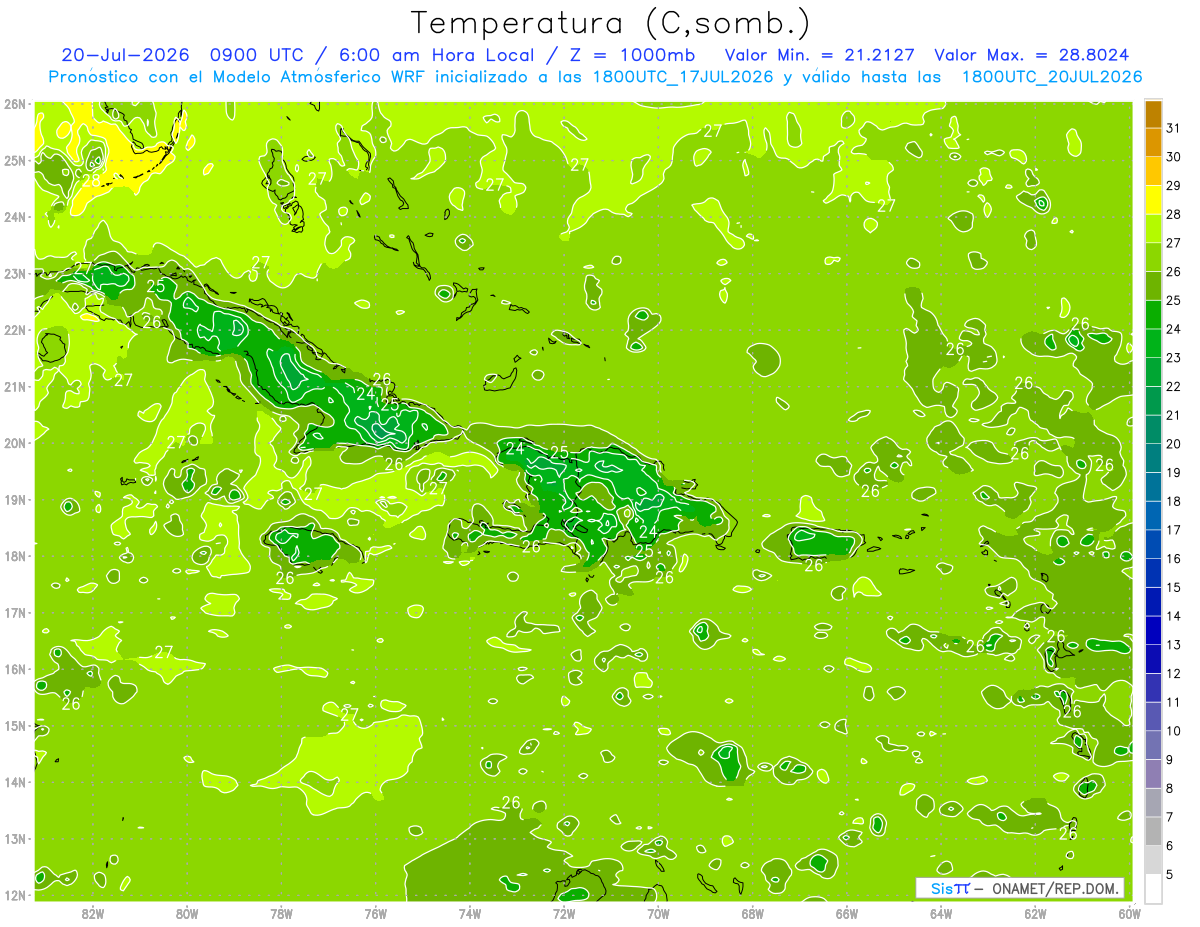Screen dimensions: 1200x927
Task: Click the '64W' longitude axis label
Action: (x=941, y=912)
